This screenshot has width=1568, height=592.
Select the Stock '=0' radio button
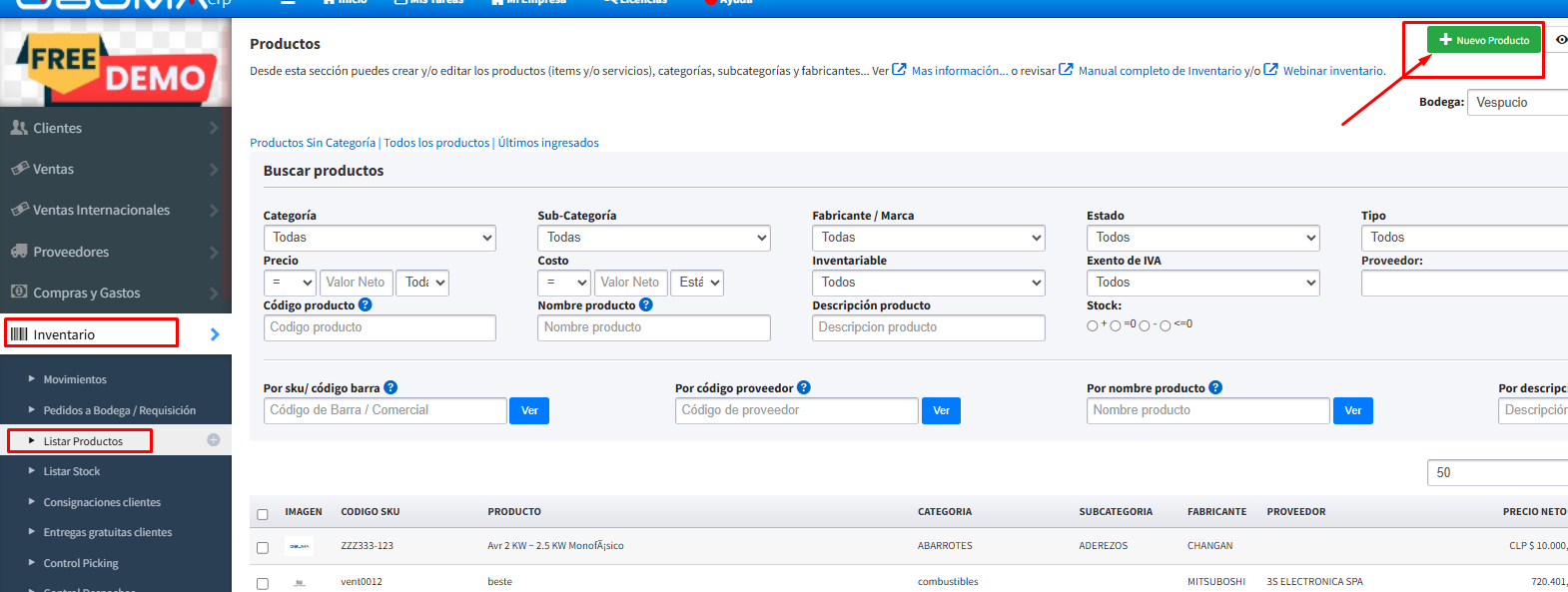1116,326
